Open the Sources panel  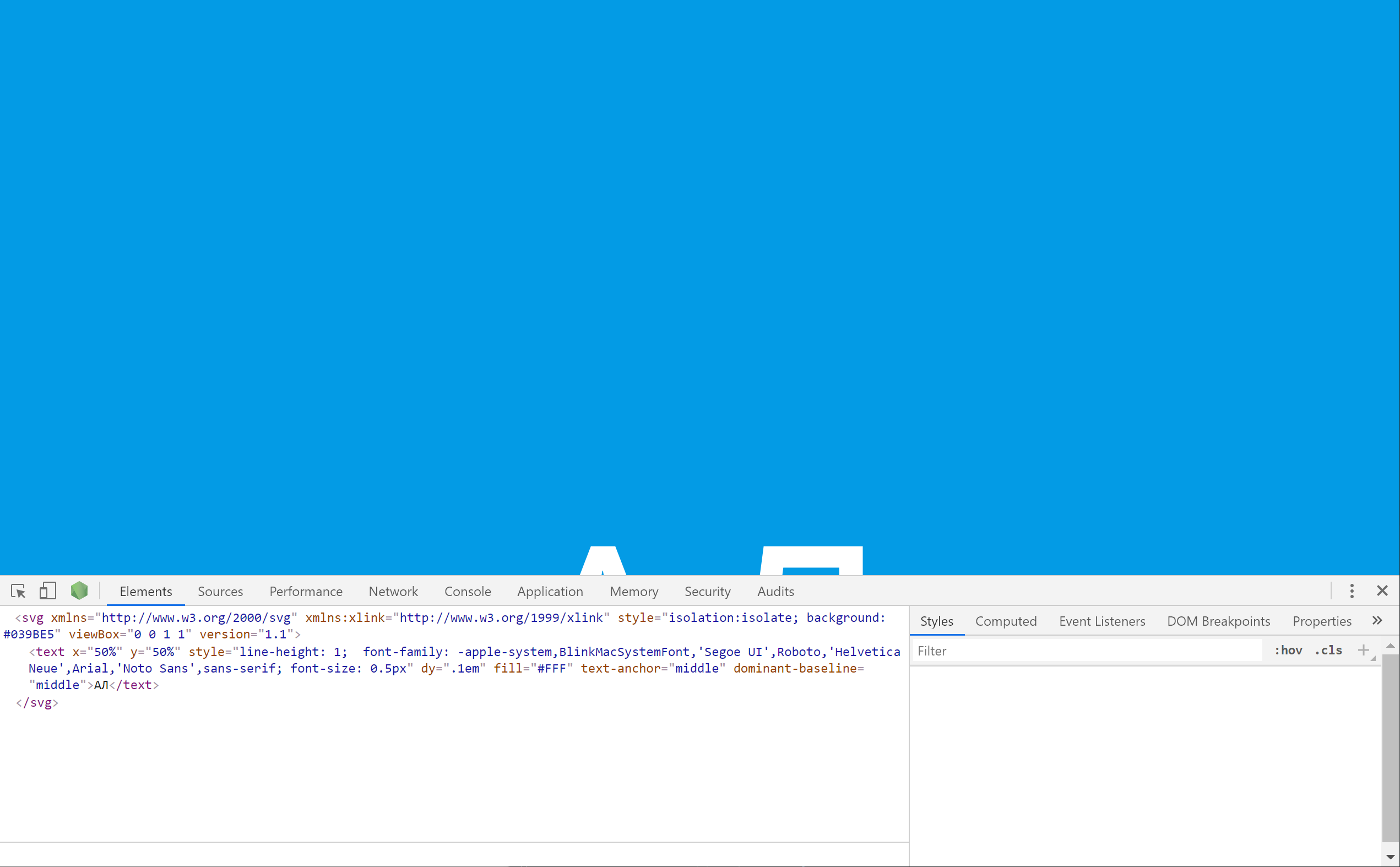[x=220, y=591]
